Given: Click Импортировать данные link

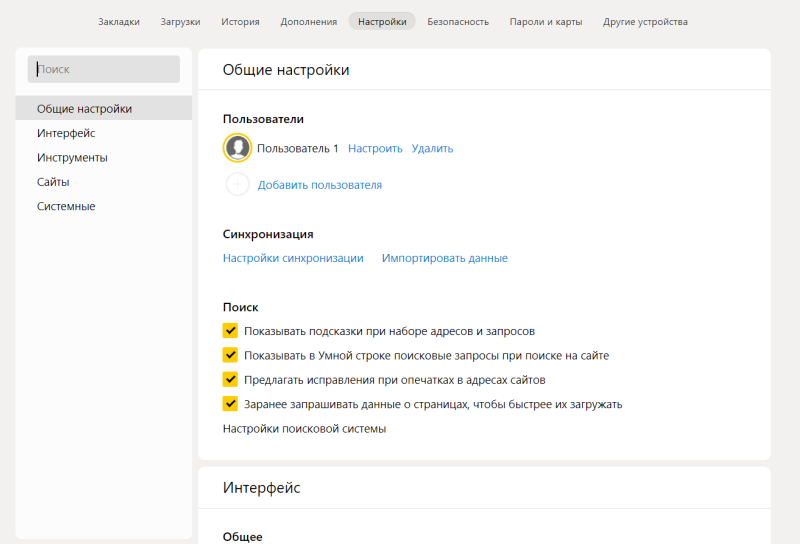Looking at the screenshot, I should click(444, 258).
